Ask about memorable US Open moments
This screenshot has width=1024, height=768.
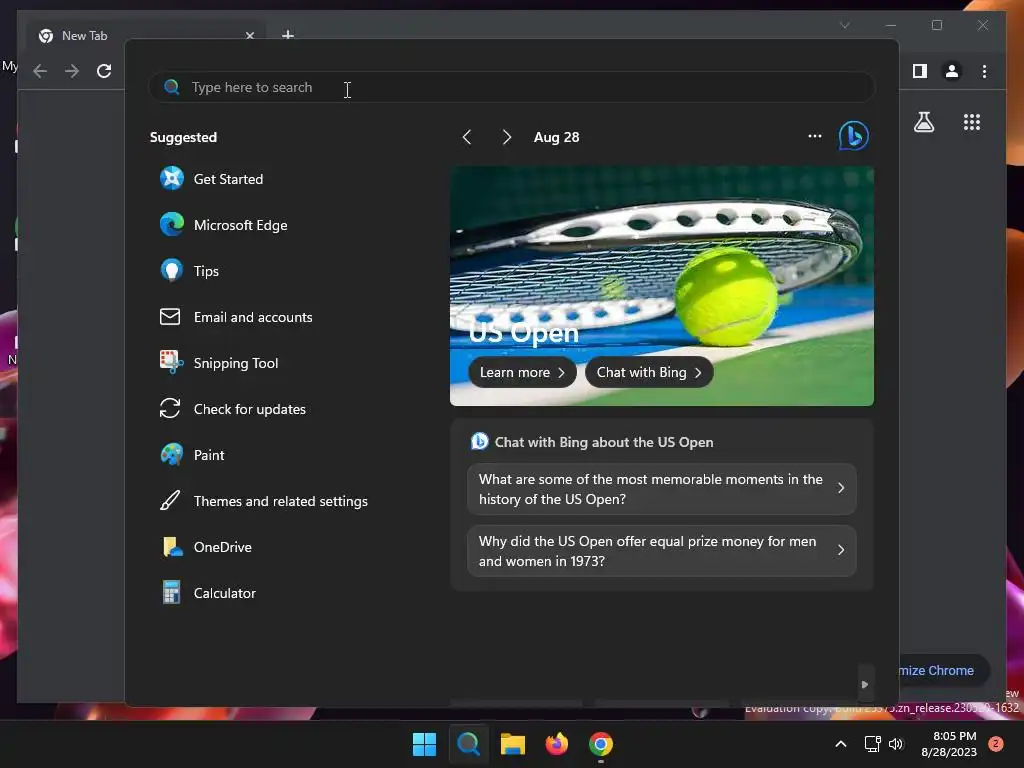(662, 489)
